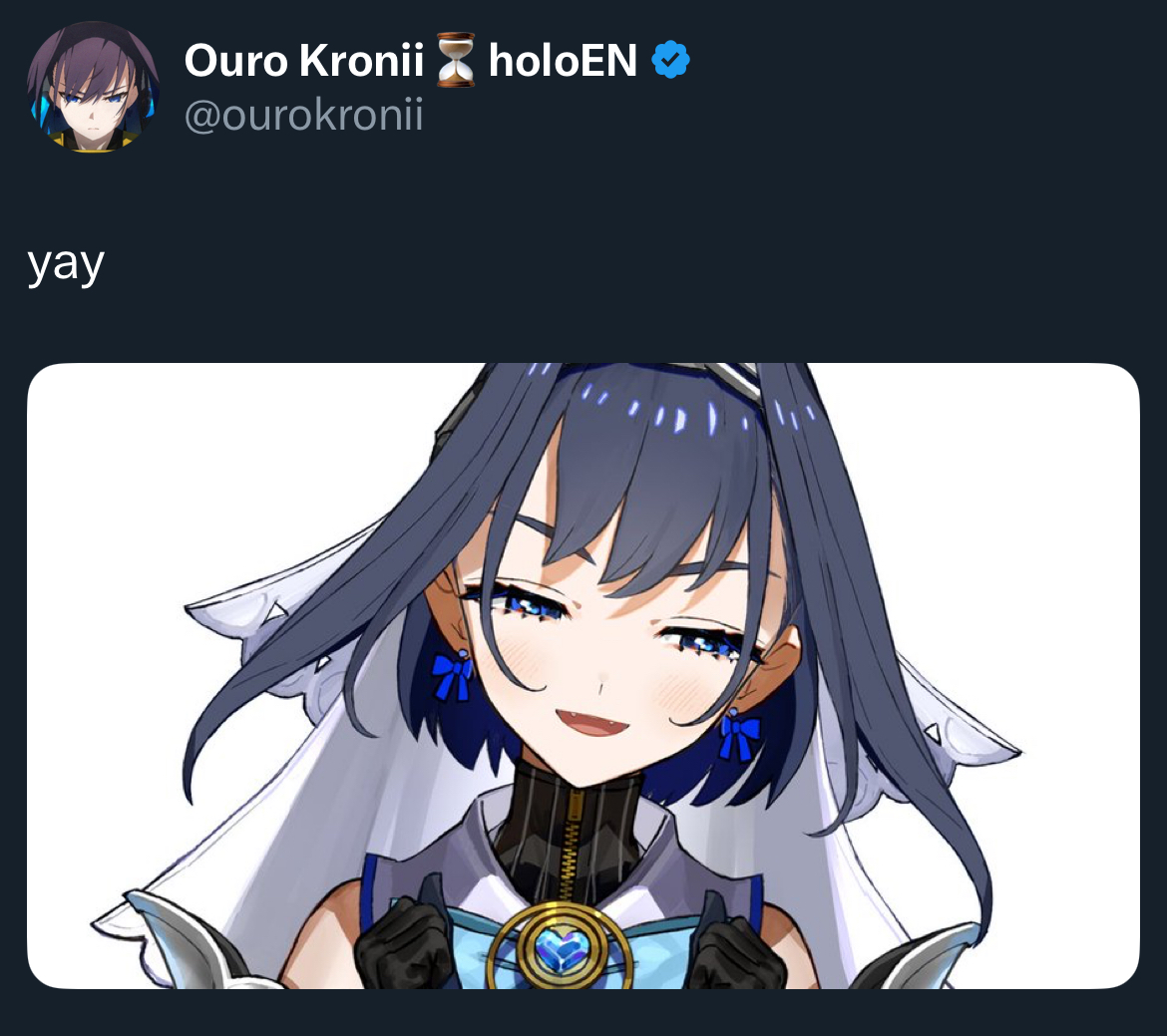Click the right blue bow earring in the image
This screenshot has height=1036, width=1167.
738,735
